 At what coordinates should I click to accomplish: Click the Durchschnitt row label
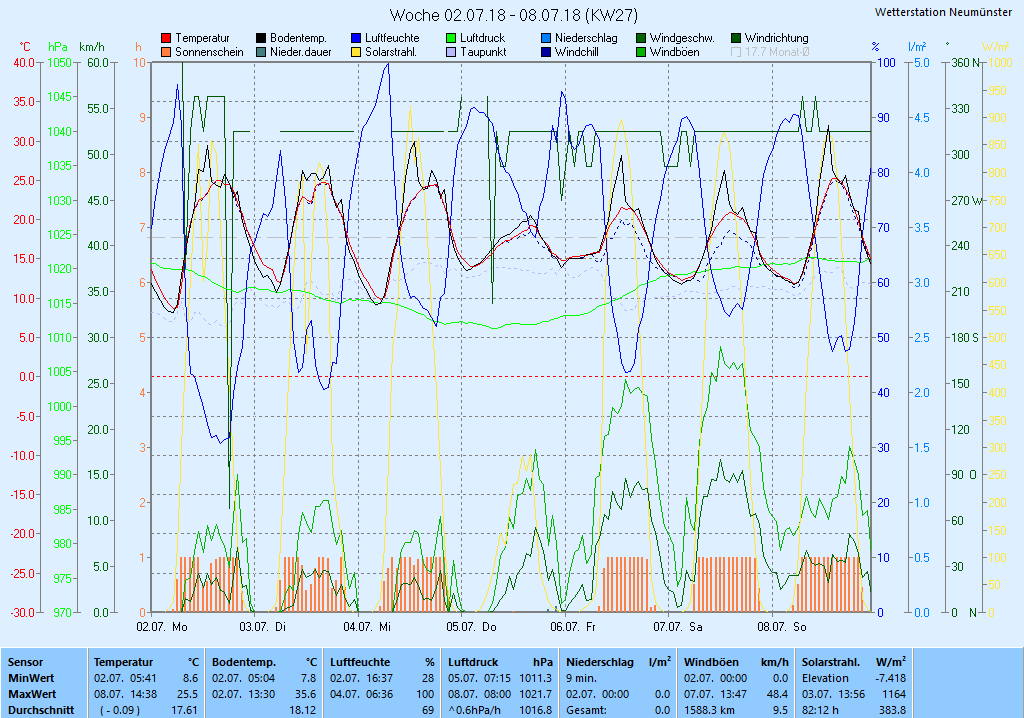tap(41, 710)
